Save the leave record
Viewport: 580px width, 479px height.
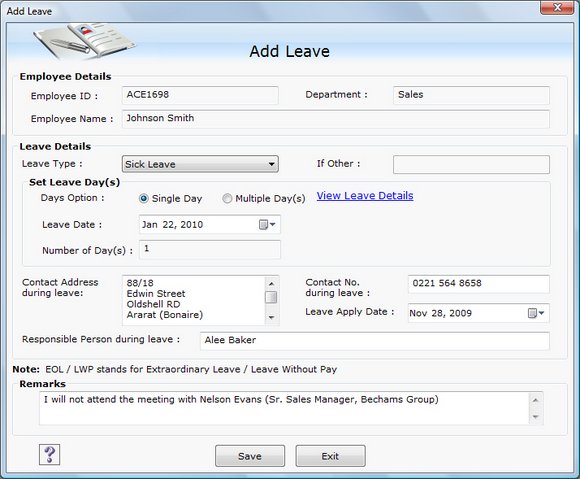(x=250, y=456)
